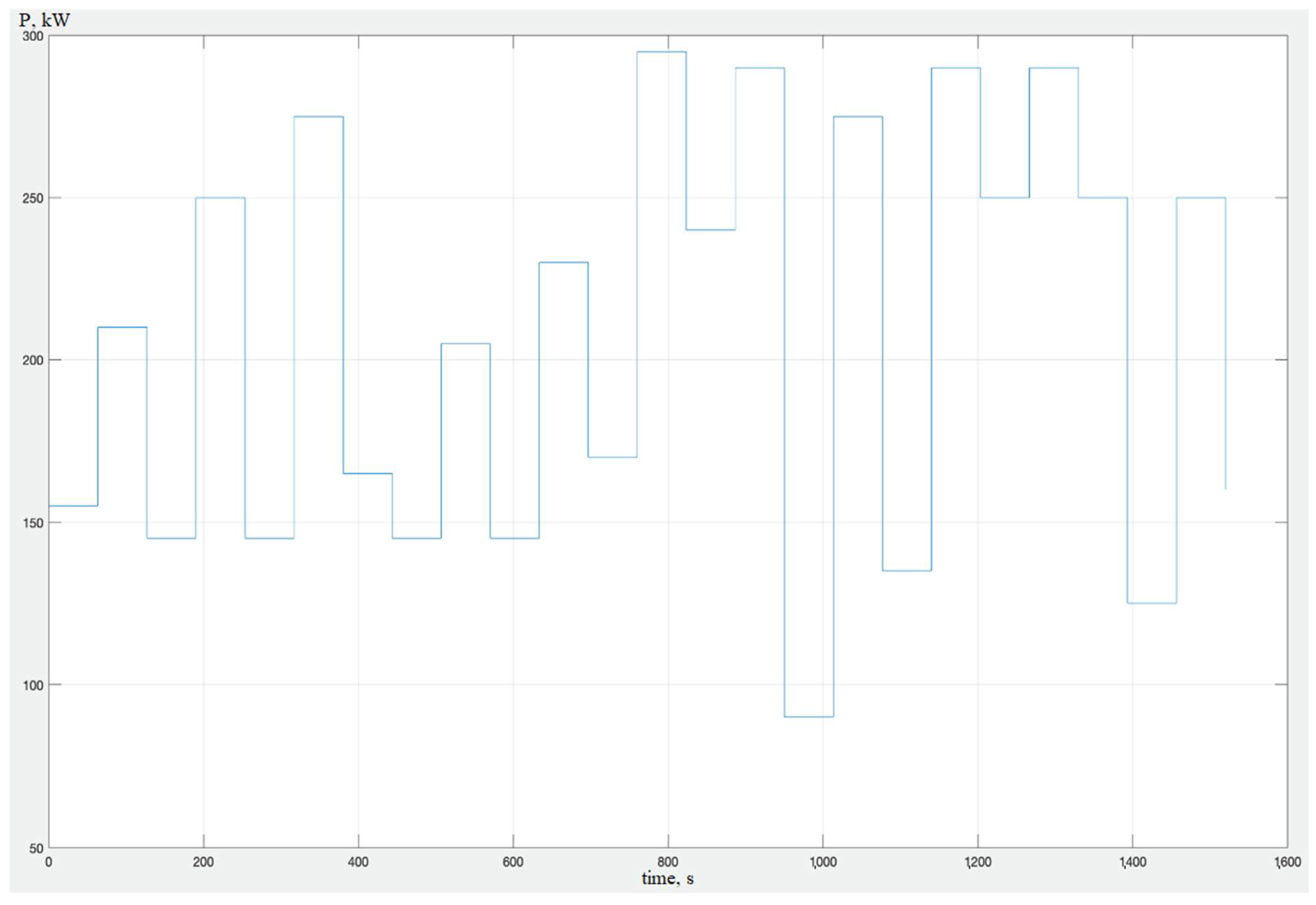Click x-axis tick label 1,000
The image size is (1316, 905).
click(822, 863)
